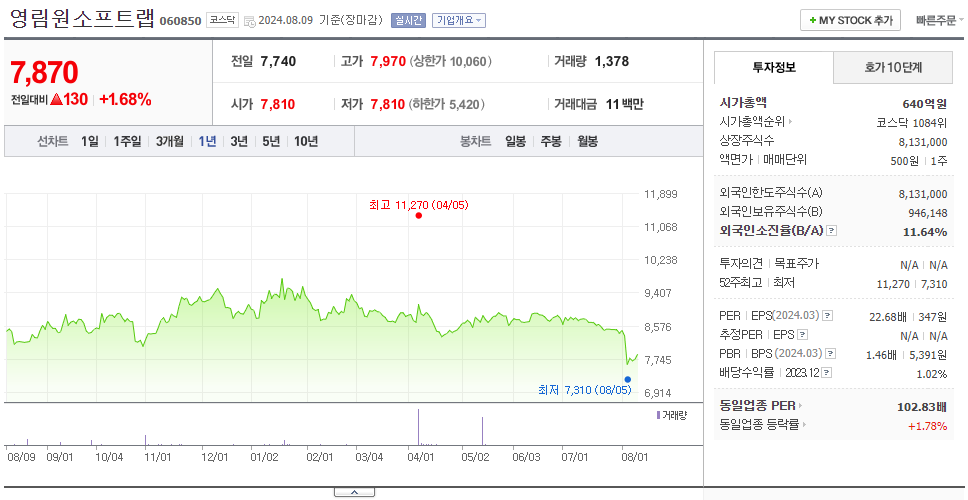Click 52주최고 최저 values 11,270 7,310
The image size is (968, 500).
(x=912, y=284)
